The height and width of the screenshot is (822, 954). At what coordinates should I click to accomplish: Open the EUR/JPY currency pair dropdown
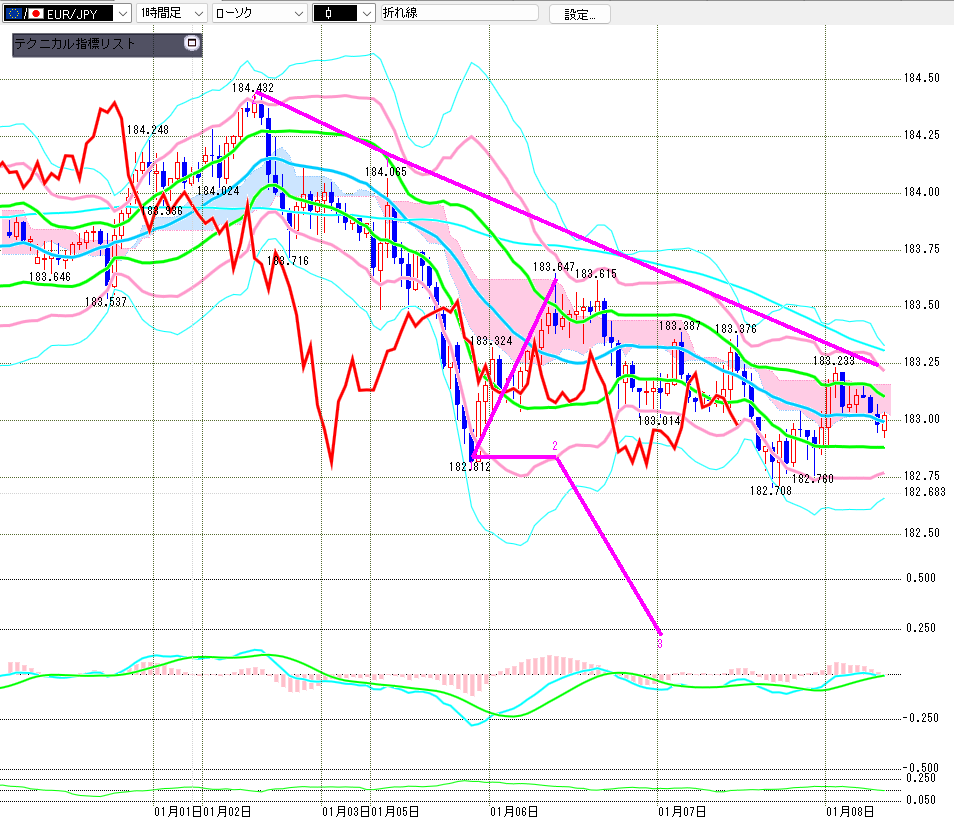(x=122, y=14)
